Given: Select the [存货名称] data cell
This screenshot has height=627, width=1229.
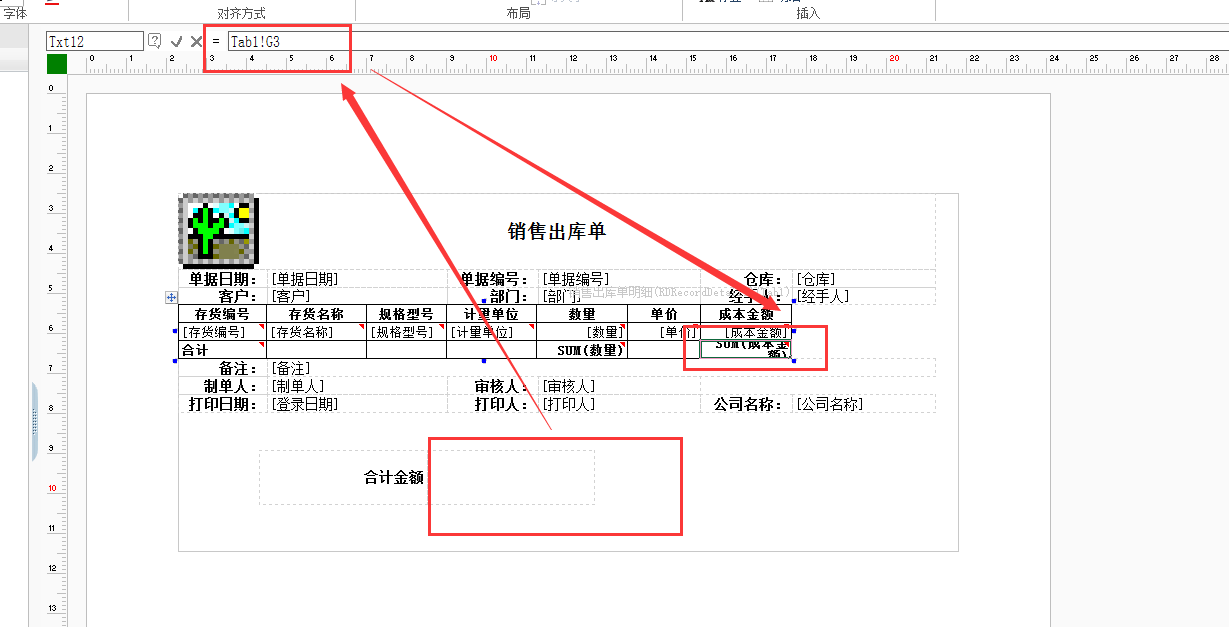Looking at the screenshot, I should coord(317,332).
